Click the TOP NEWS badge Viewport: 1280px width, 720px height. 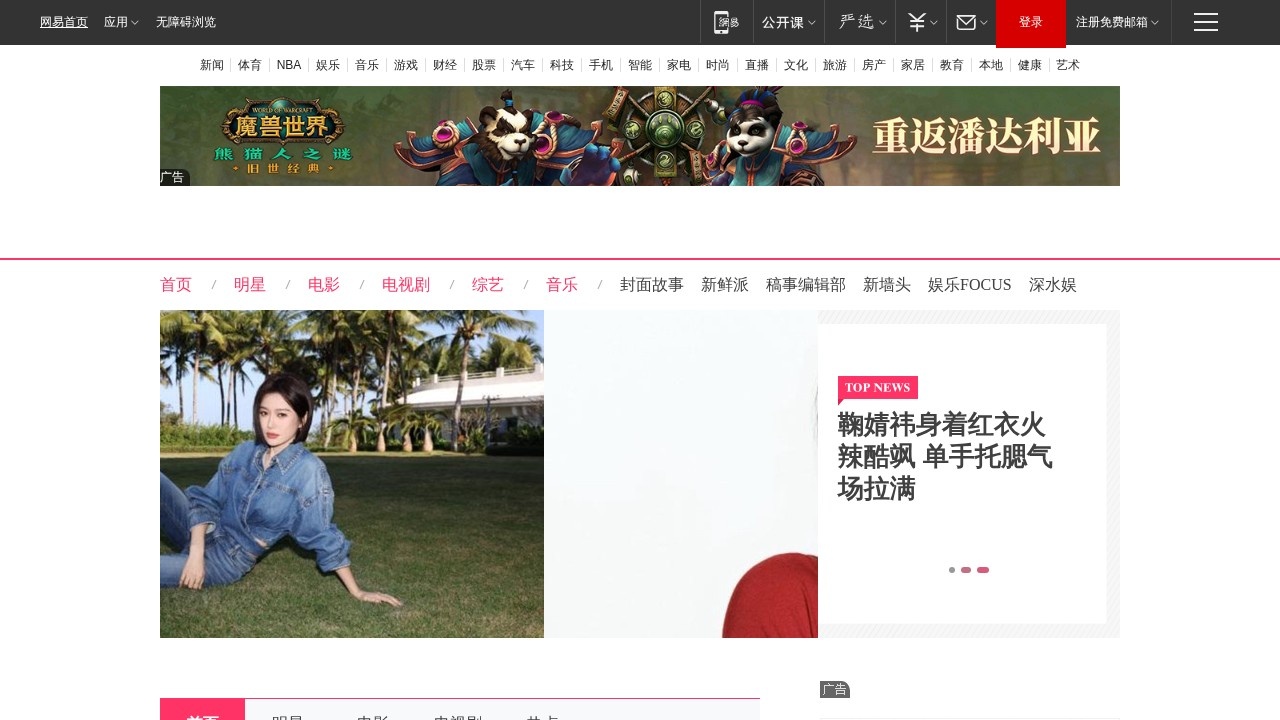pos(877,388)
